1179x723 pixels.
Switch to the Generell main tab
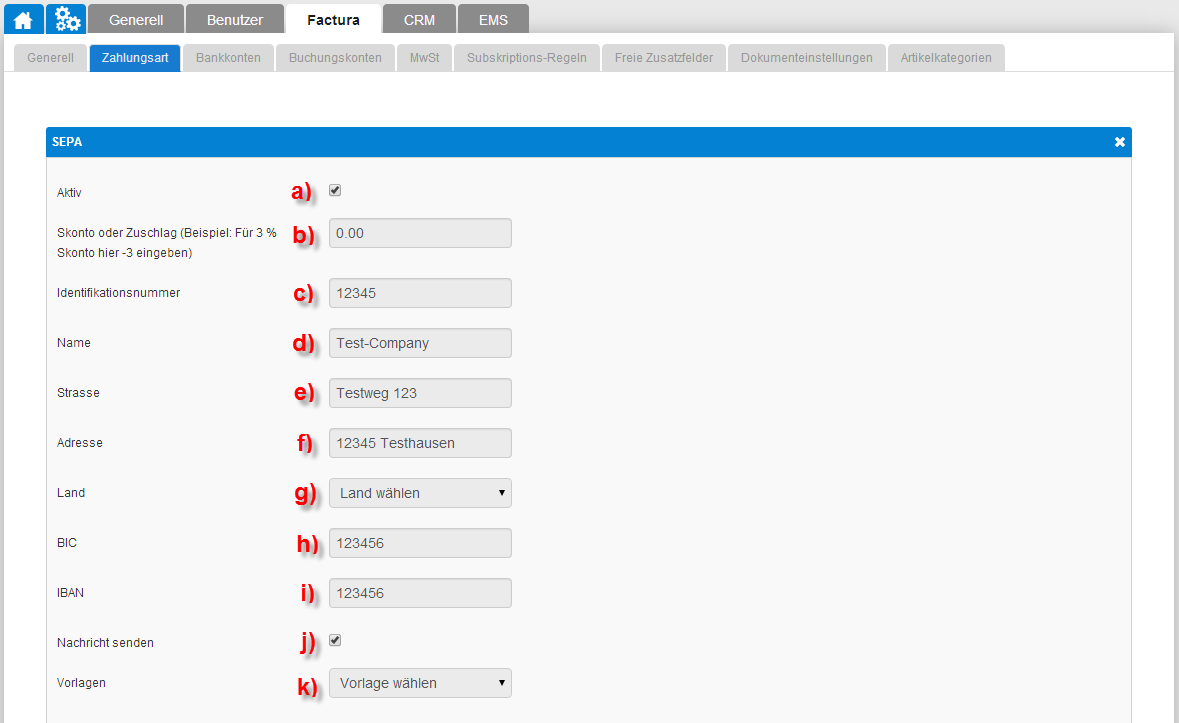[x=136, y=20]
